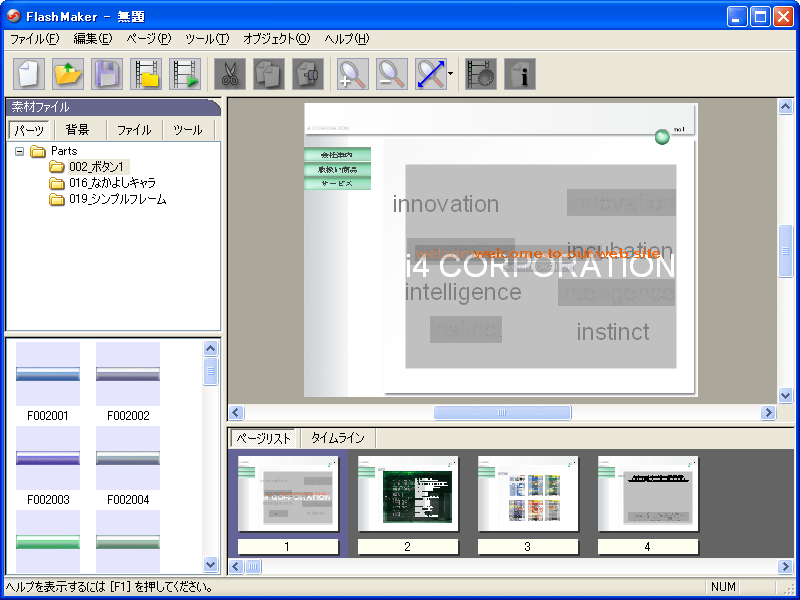Click the canvas vertical scrollbar thumb
Screen dimensions: 800x600
(785, 251)
